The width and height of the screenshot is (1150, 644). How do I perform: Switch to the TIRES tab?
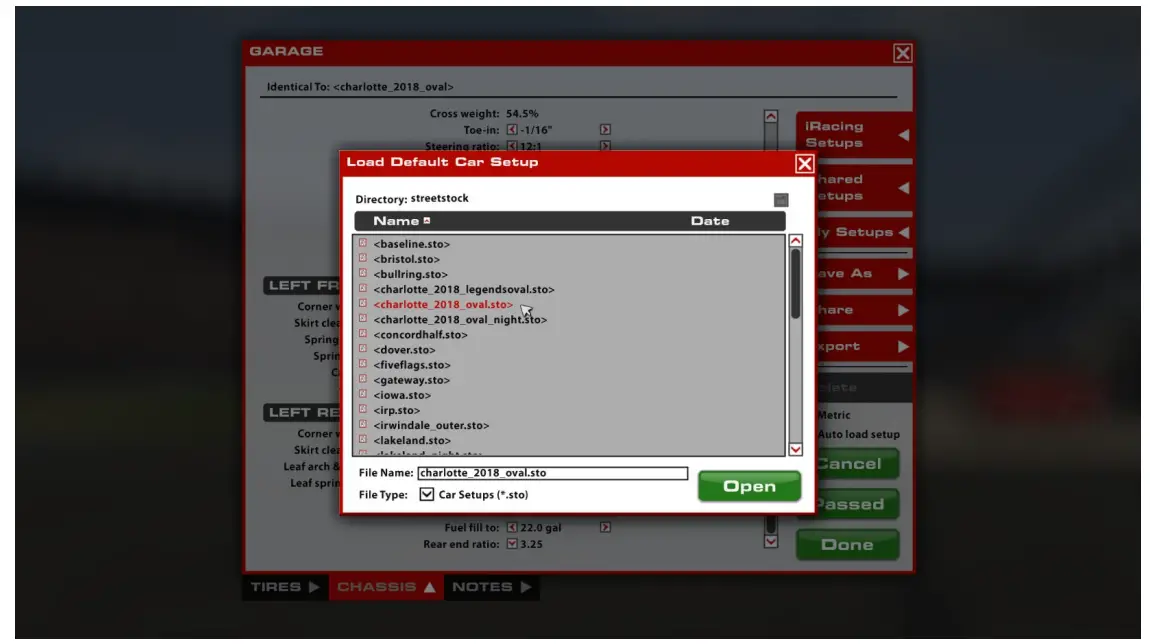point(285,588)
